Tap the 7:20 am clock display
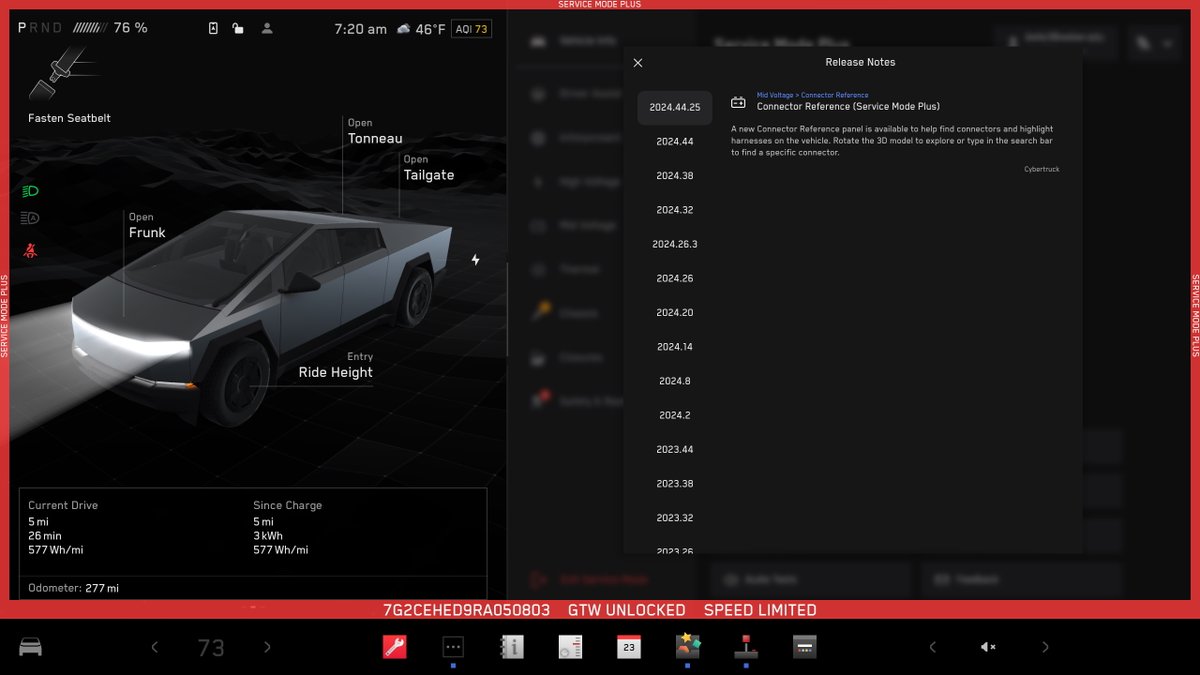This screenshot has height=675, width=1200. coord(360,29)
